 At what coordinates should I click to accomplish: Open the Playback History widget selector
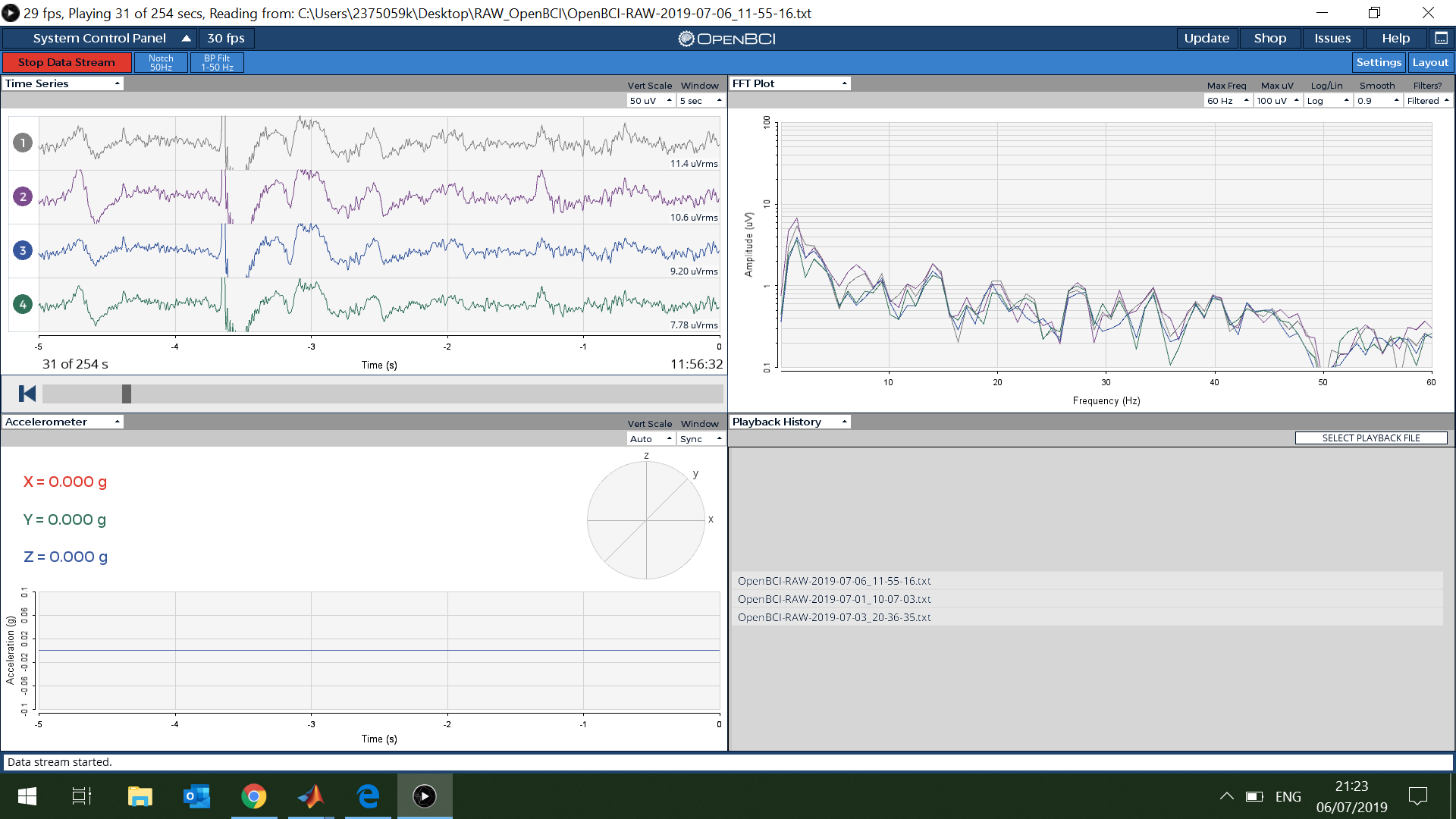(x=790, y=422)
